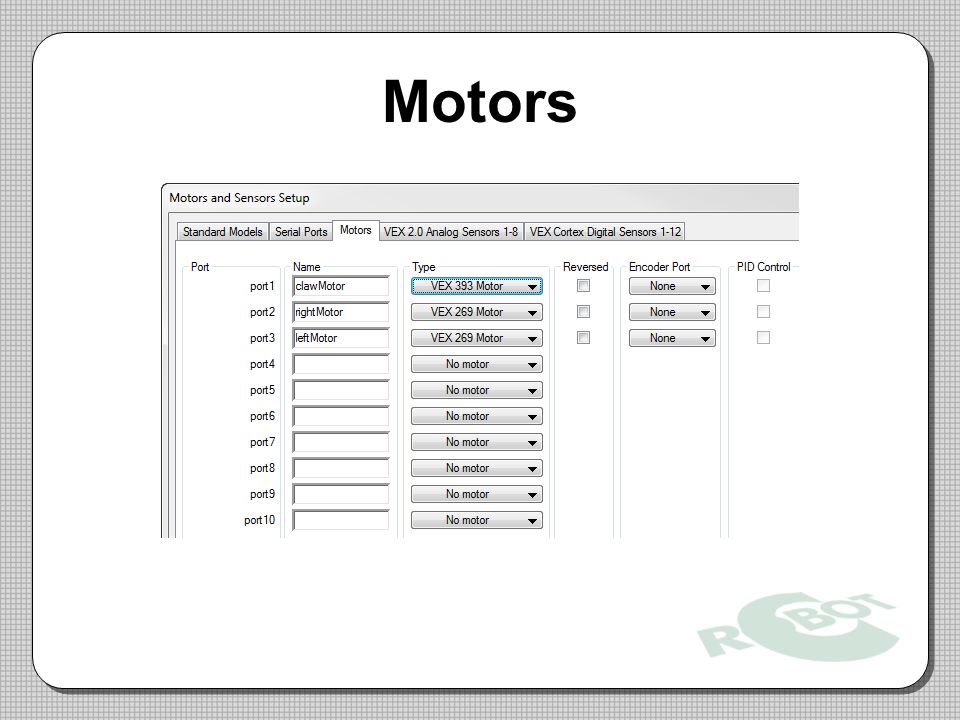The height and width of the screenshot is (720, 960).
Task: Toggle PID Control checkbox for port2
Action: tap(763, 312)
